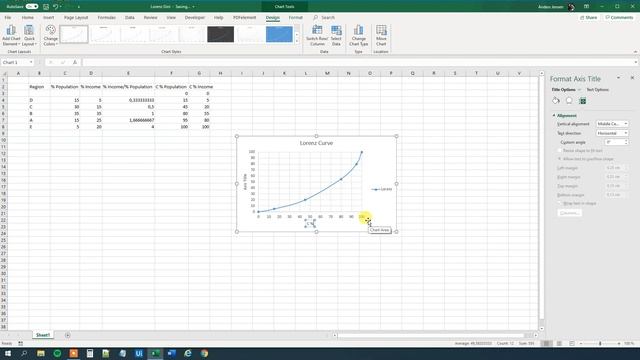Open Windows Start menu

pos(8,353)
